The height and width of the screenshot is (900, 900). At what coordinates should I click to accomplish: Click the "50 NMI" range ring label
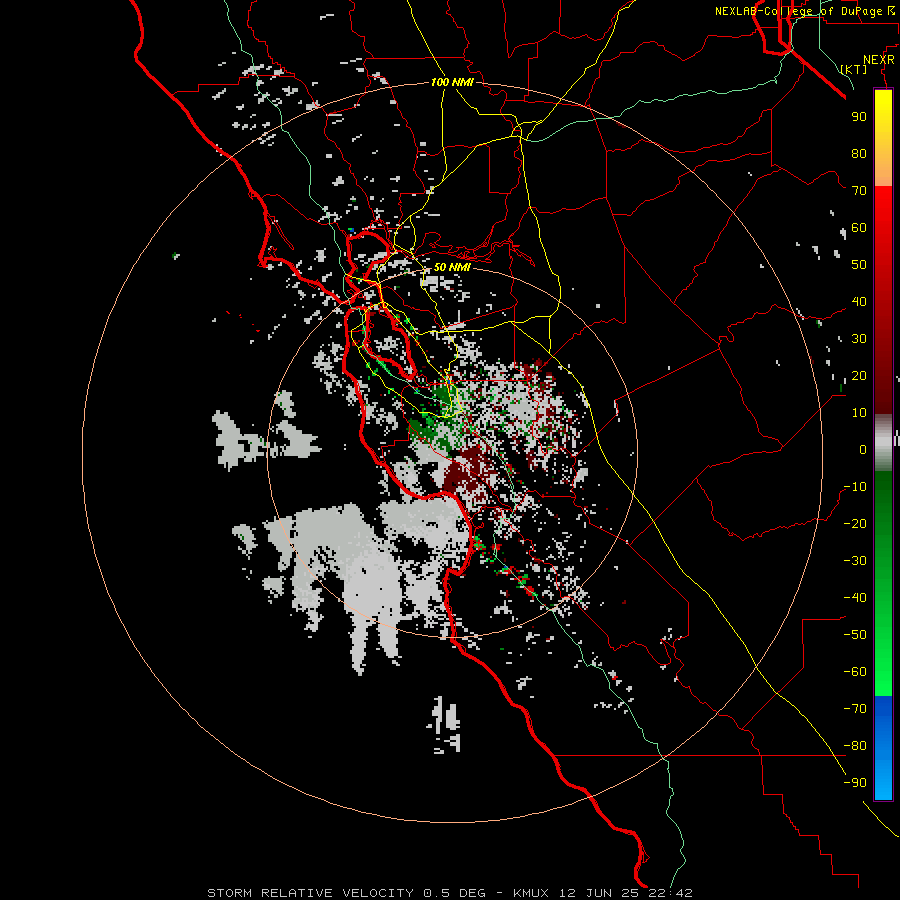[452, 267]
